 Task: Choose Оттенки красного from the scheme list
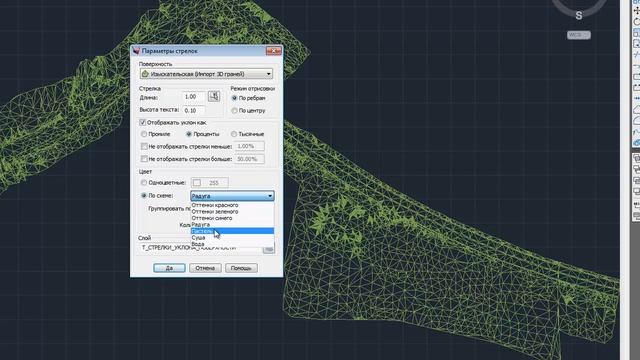[232, 205]
